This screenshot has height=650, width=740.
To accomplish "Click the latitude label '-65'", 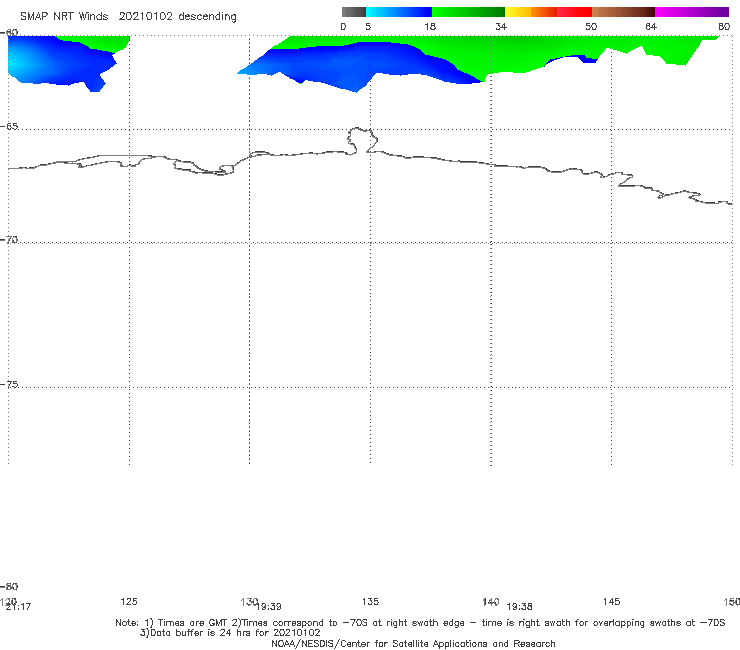I will pos(9,127).
